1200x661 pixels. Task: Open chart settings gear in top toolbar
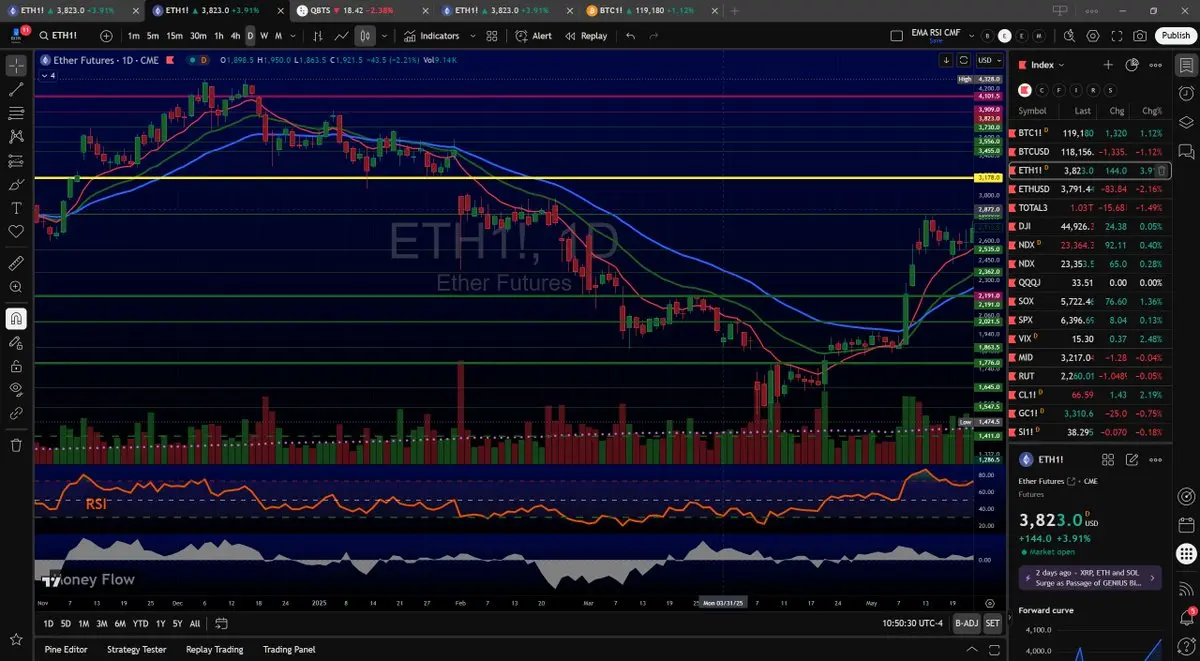1093,36
